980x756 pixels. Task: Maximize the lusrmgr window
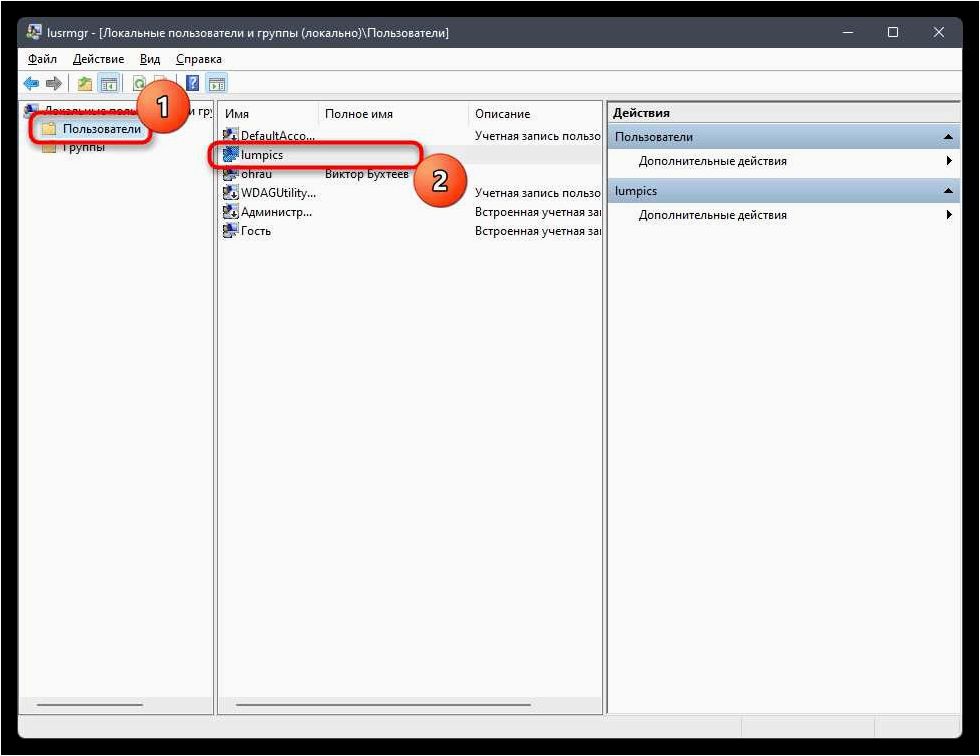pos(892,32)
